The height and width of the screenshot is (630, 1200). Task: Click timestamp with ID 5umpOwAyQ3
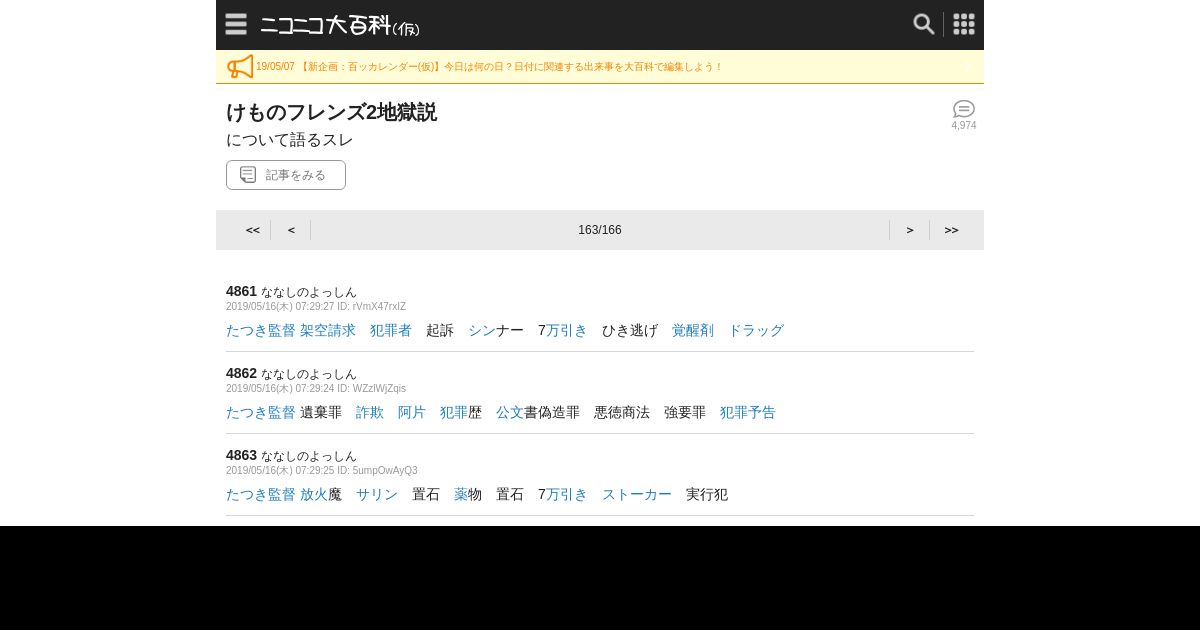pos(322,471)
